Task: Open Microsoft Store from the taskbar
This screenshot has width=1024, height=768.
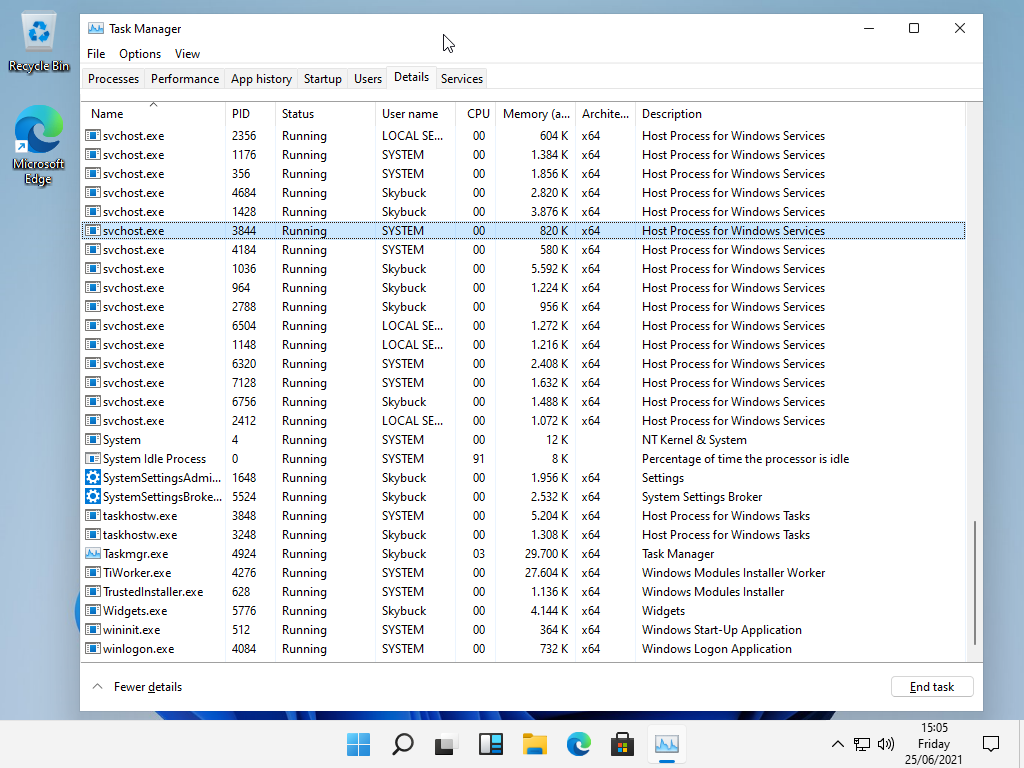Action: click(622, 744)
